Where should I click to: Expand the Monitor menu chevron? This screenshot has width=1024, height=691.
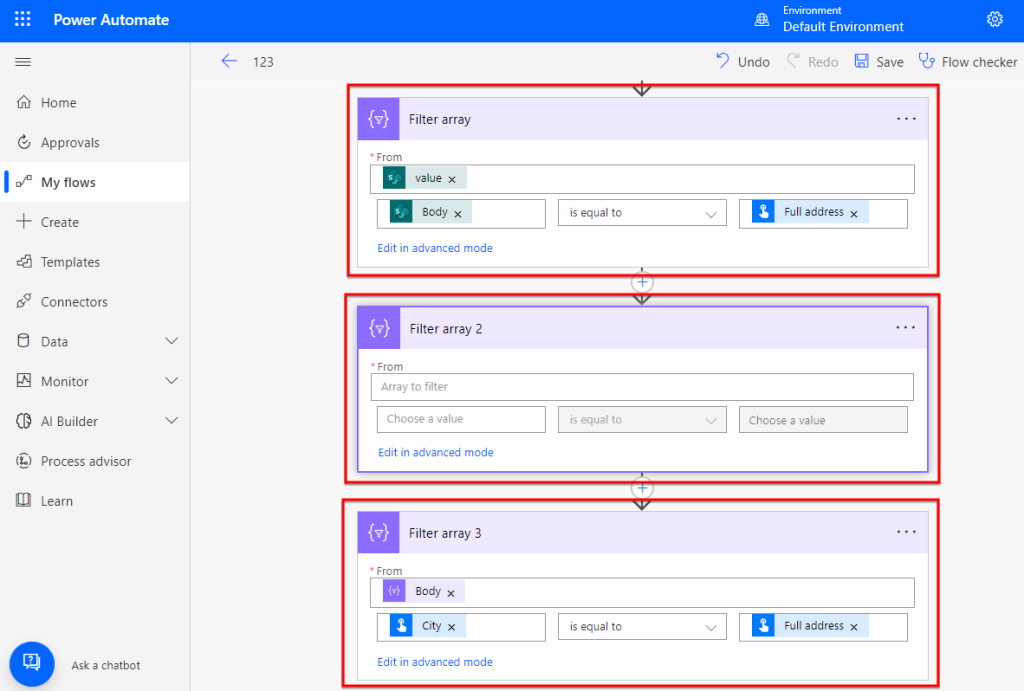[172, 381]
